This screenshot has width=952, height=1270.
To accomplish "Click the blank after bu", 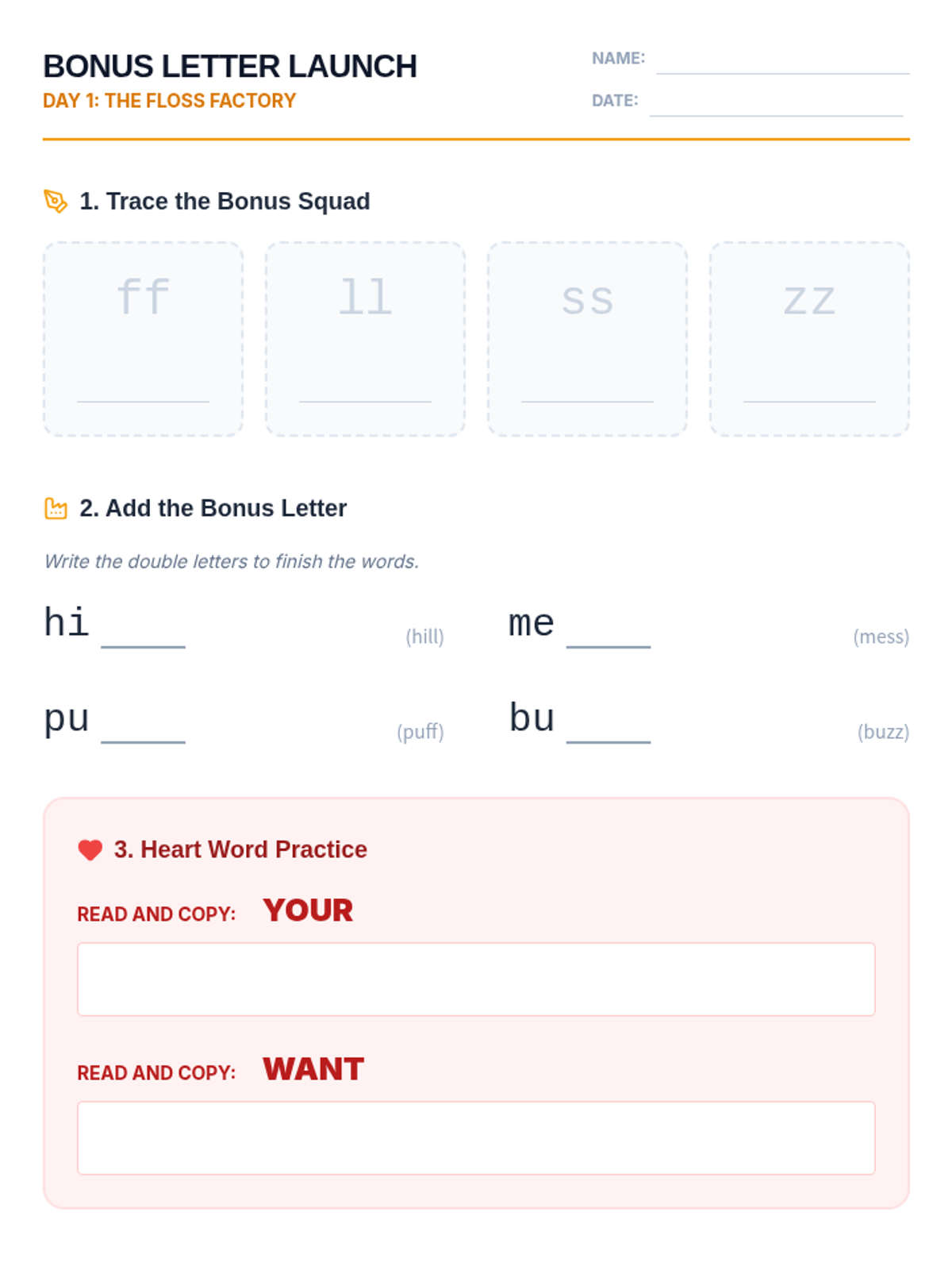I will pyautogui.click(x=608, y=727).
